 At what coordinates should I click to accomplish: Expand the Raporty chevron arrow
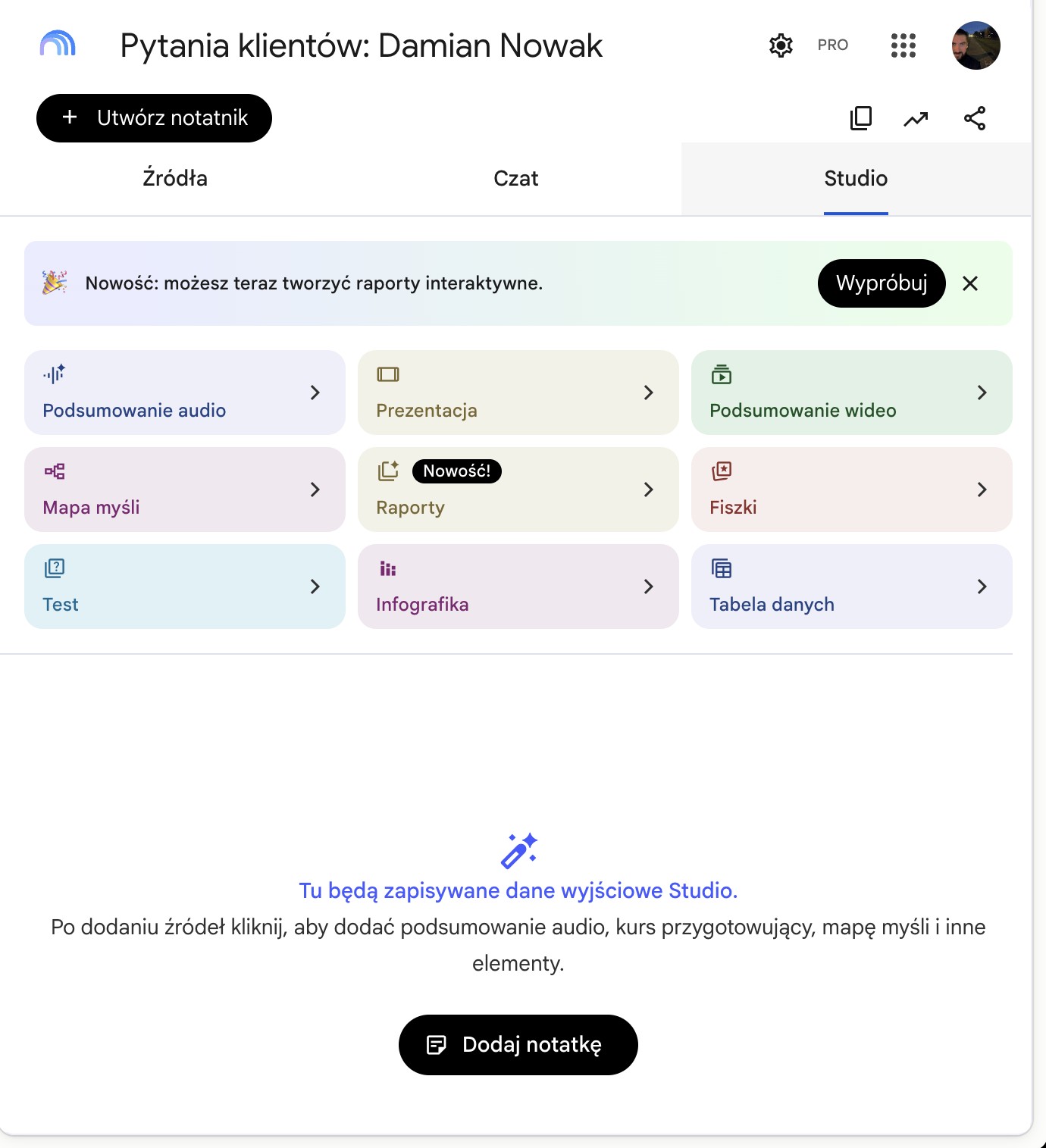coord(648,490)
